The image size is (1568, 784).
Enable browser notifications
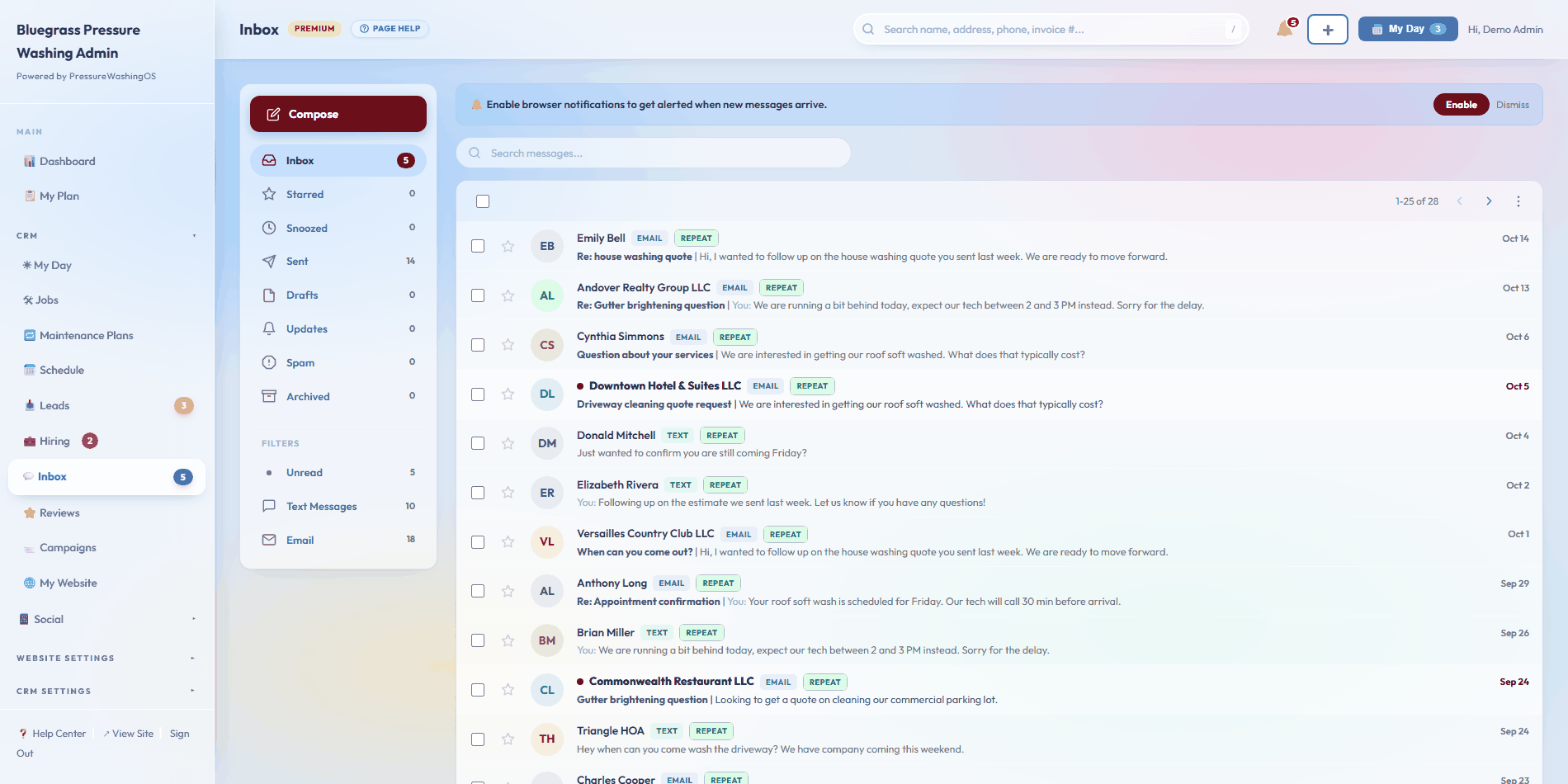point(1461,105)
